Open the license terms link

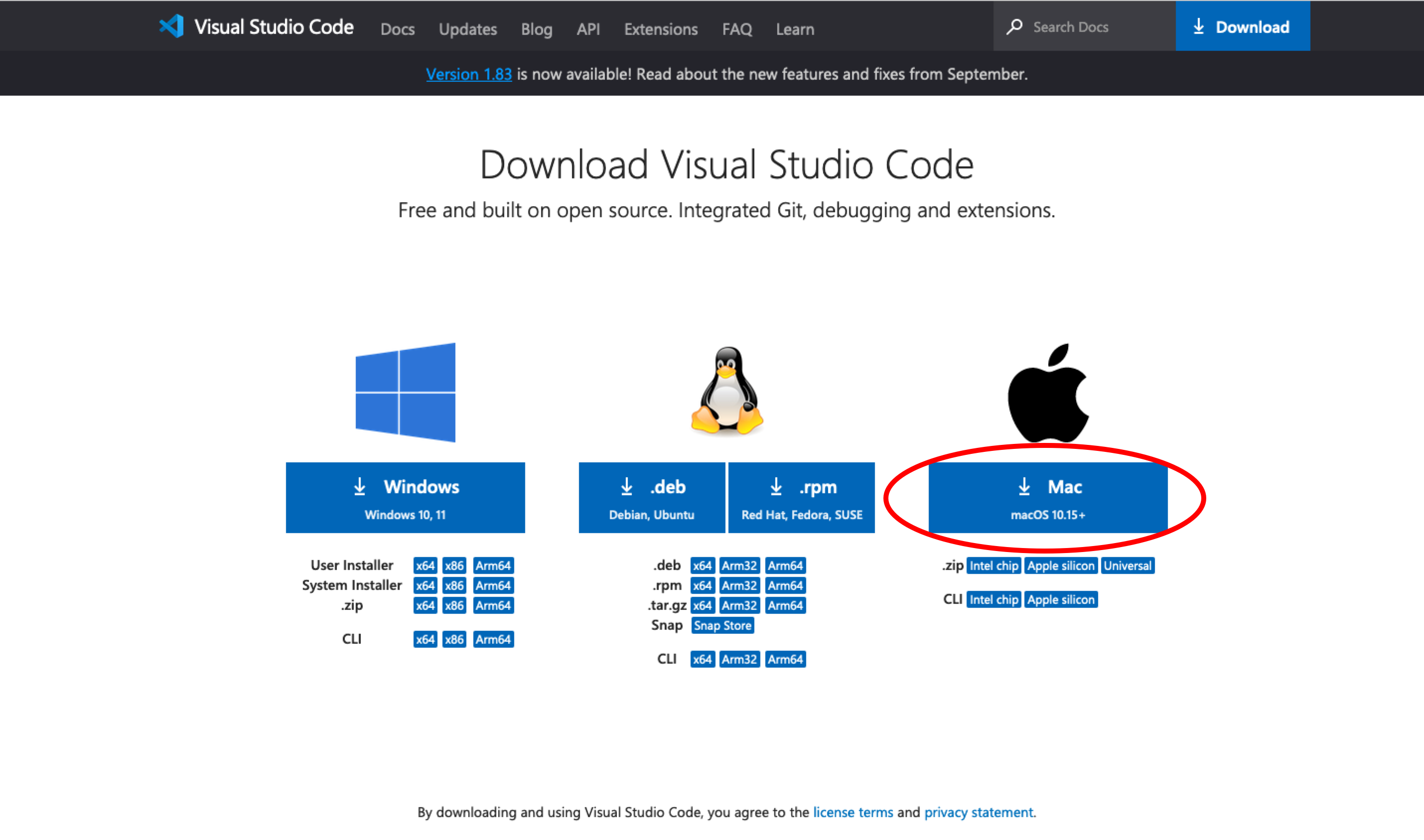tap(853, 812)
